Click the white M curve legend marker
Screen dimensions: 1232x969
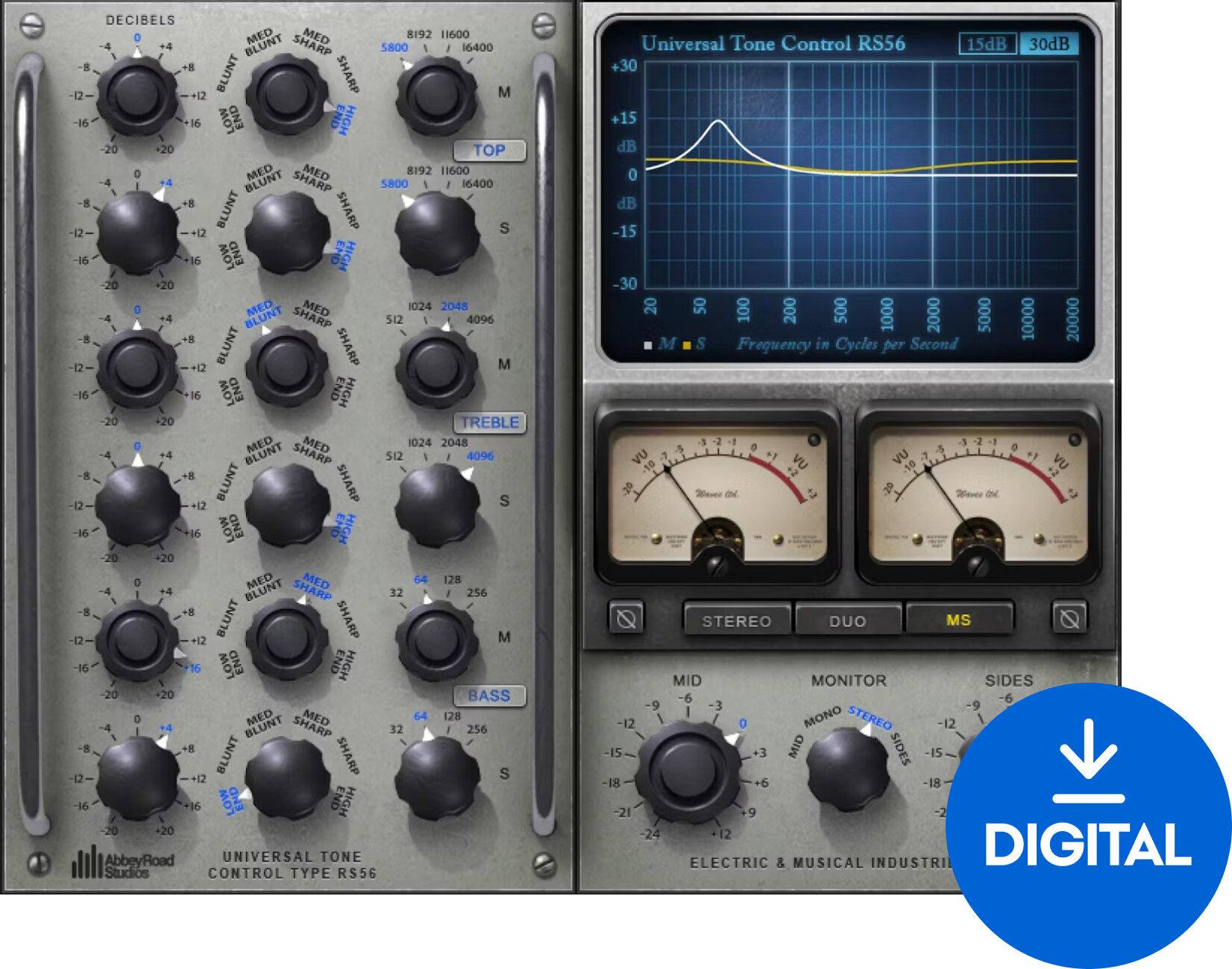click(648, 343)
